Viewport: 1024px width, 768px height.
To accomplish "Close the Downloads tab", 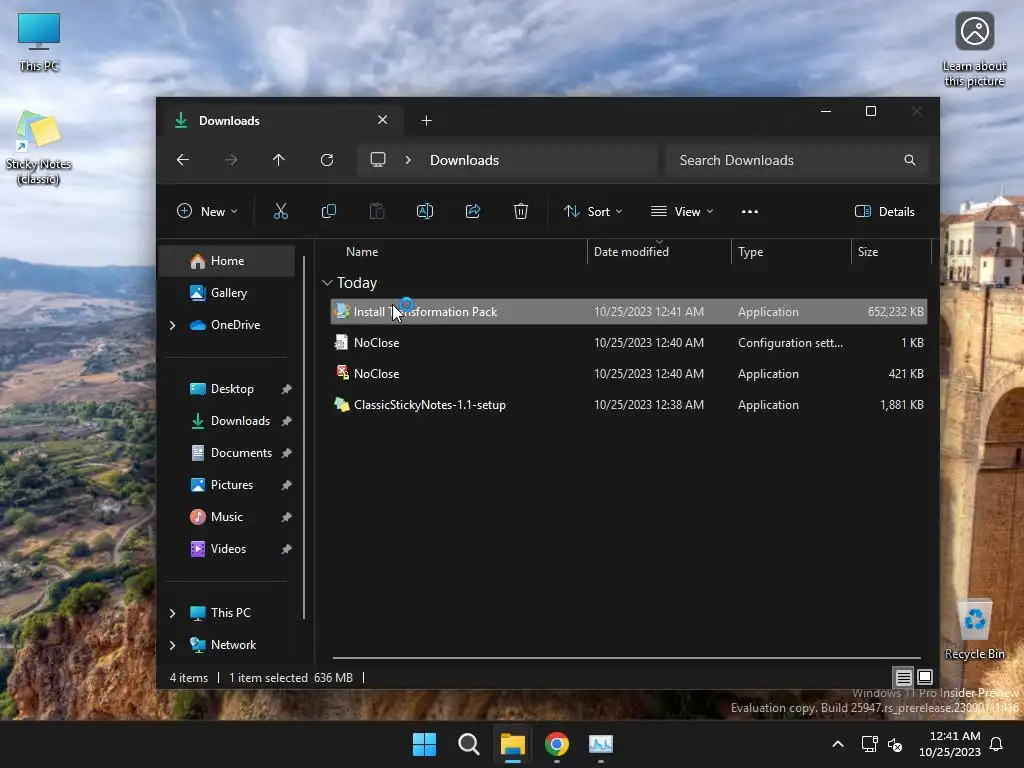I will click(x=383, y=120).
